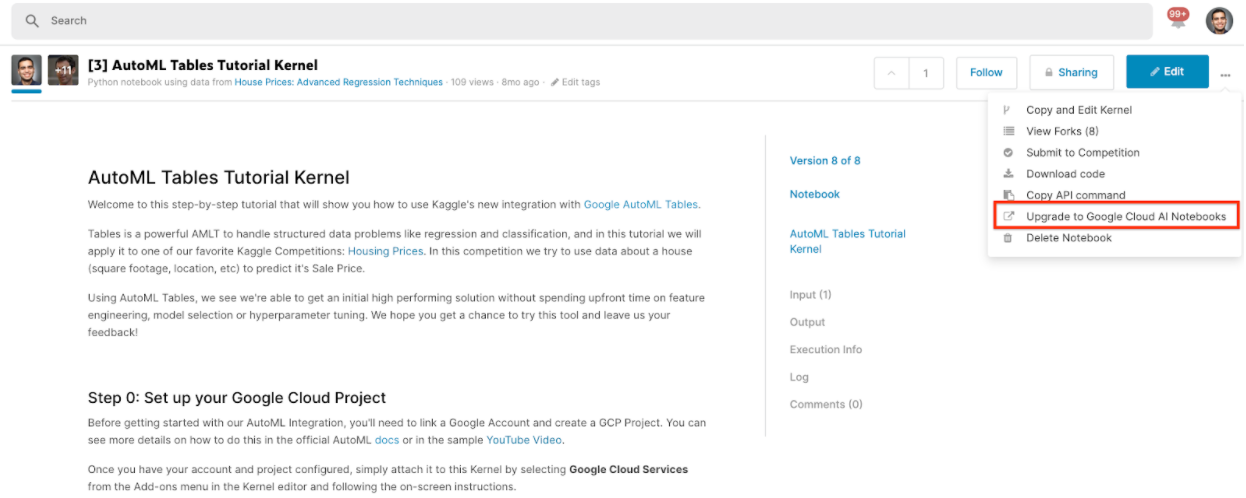Viewport: 1246px width, 498px height.
Task: Open the user profile avatar in the top bar
Action: 1218,20
